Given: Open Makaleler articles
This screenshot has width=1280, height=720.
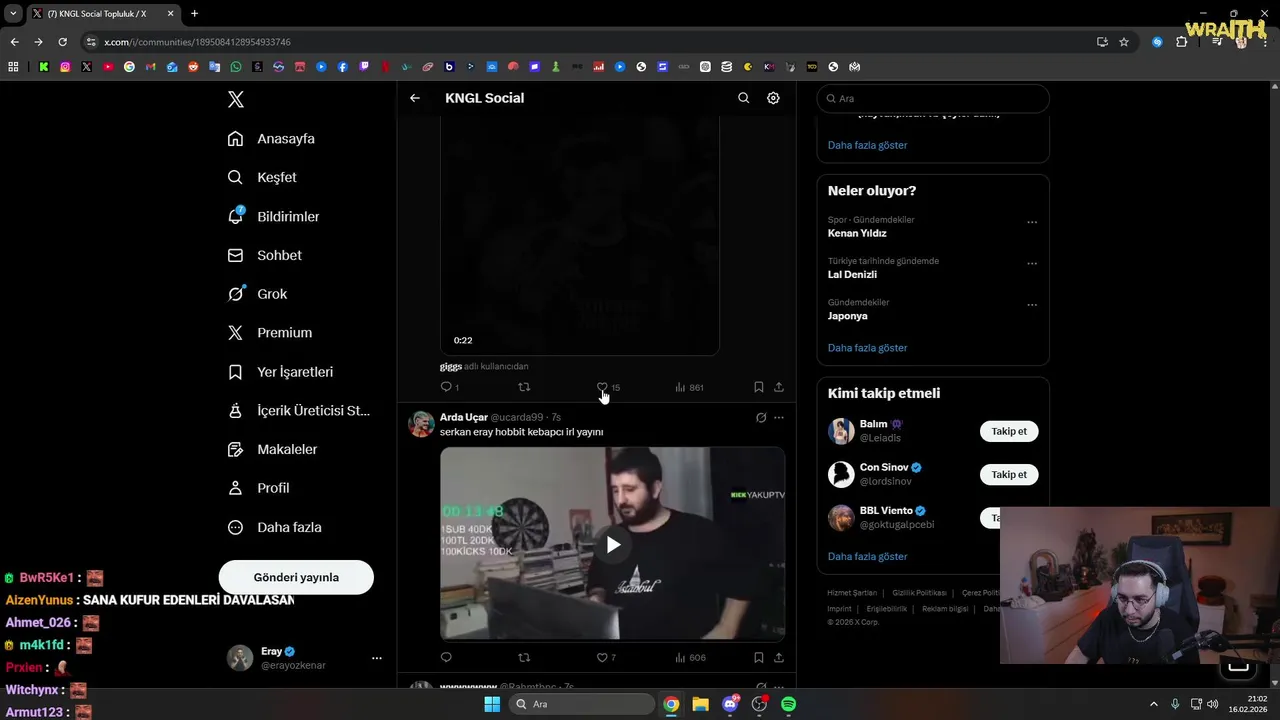Looking at the screenshot, I should pyautogui.click(x=273, y=449).
